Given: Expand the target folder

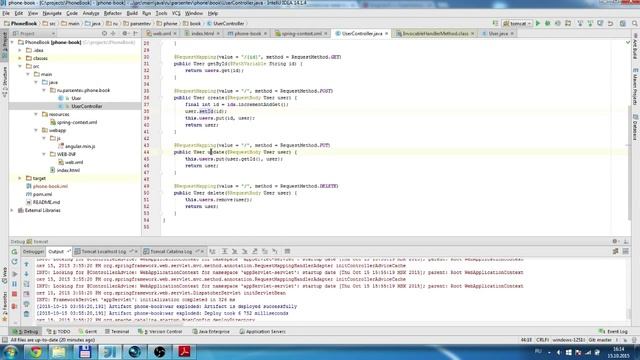Looking at the screenshot, I should coord(20,178).
